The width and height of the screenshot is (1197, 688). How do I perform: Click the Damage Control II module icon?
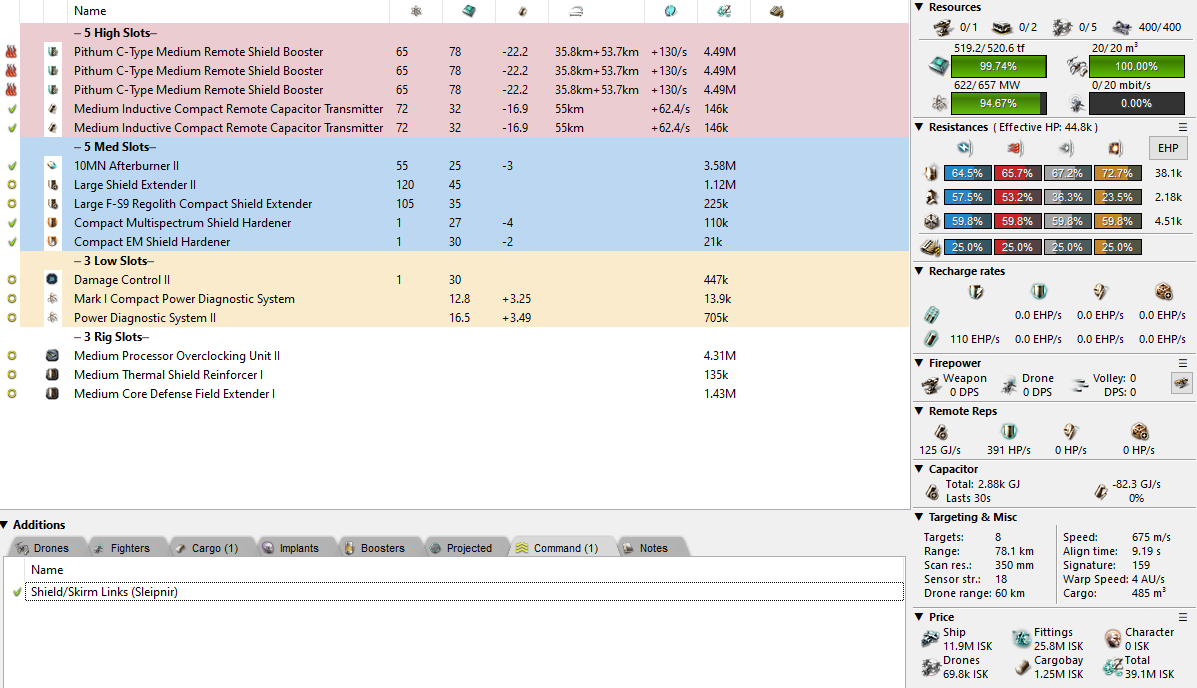click(x=52, y=280)
